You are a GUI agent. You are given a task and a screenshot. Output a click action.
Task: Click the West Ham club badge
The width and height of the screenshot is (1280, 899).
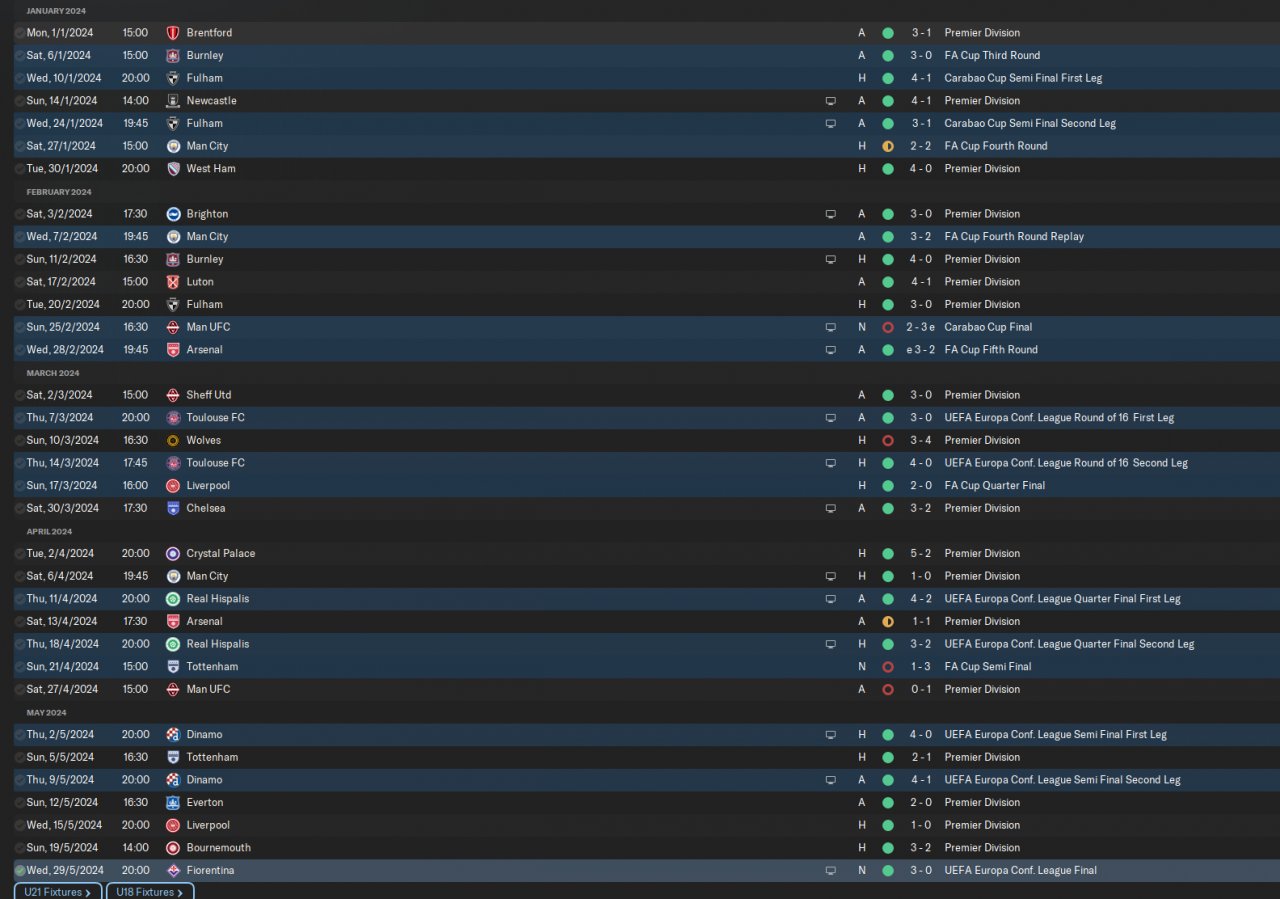pyautogui.click(x=173, y=169)
